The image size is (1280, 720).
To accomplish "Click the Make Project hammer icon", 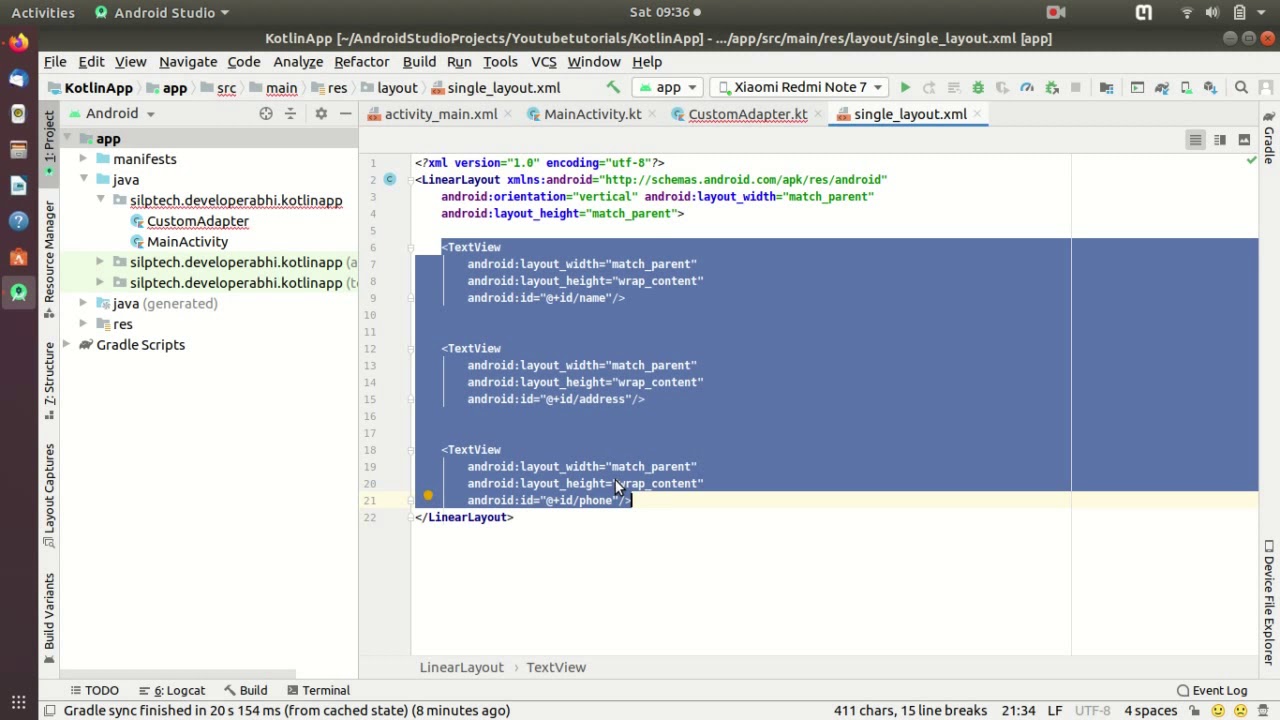I will [613, 87].
